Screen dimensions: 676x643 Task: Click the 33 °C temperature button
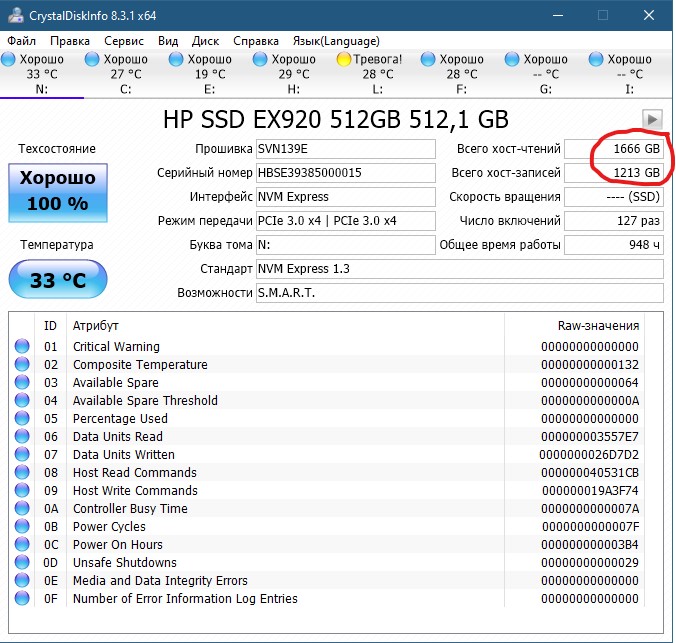pyautogui.click(x=57, y=280)
